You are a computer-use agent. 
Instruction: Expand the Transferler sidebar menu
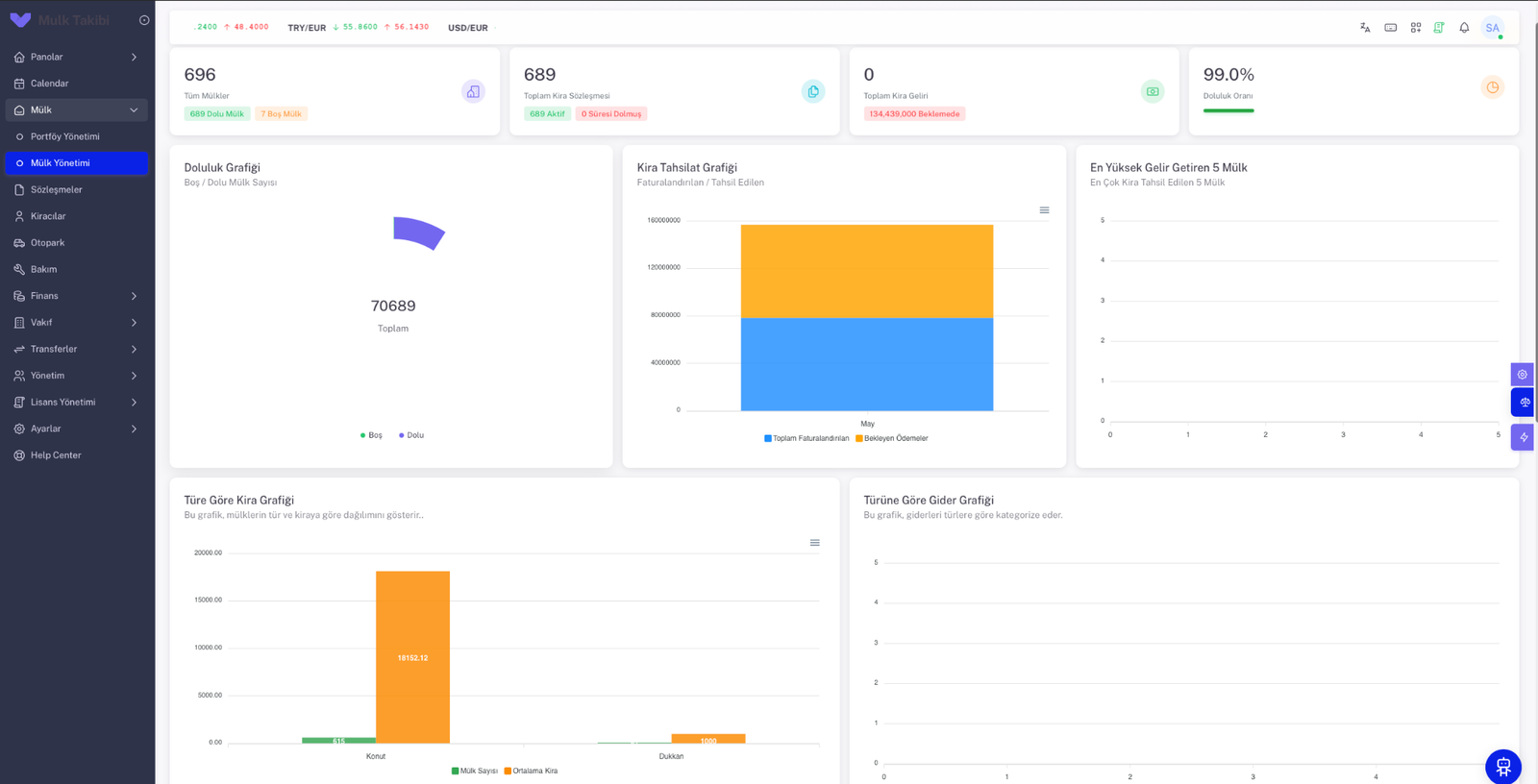click(x=77, y=349)
